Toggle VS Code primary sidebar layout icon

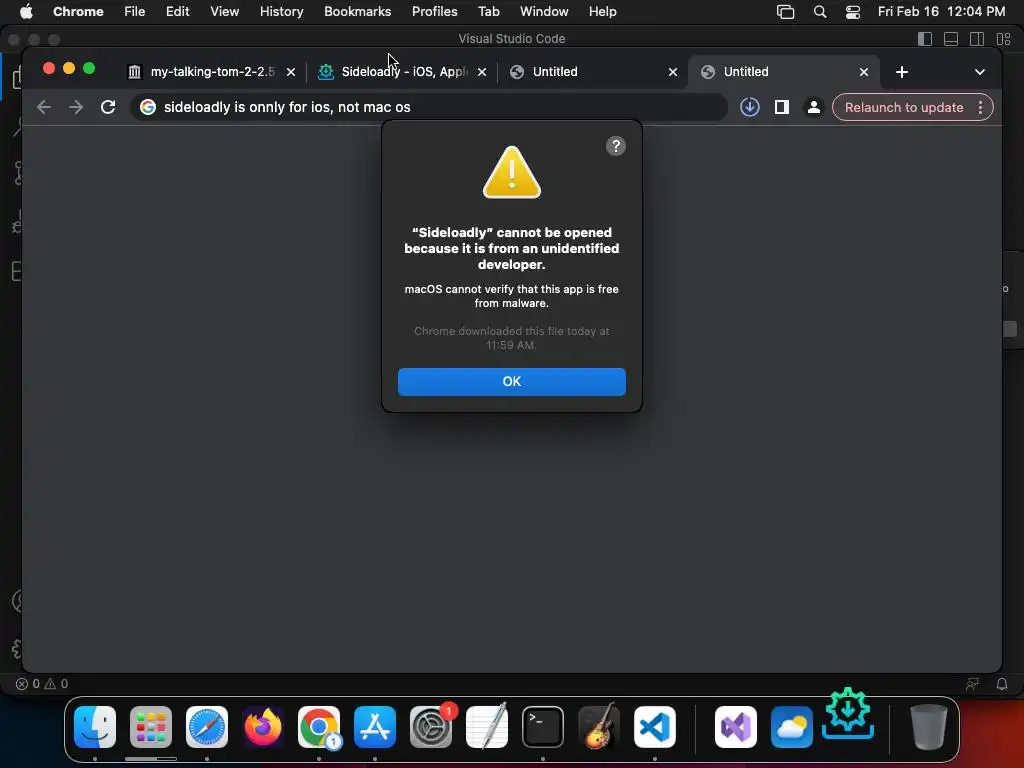(925, 39)
